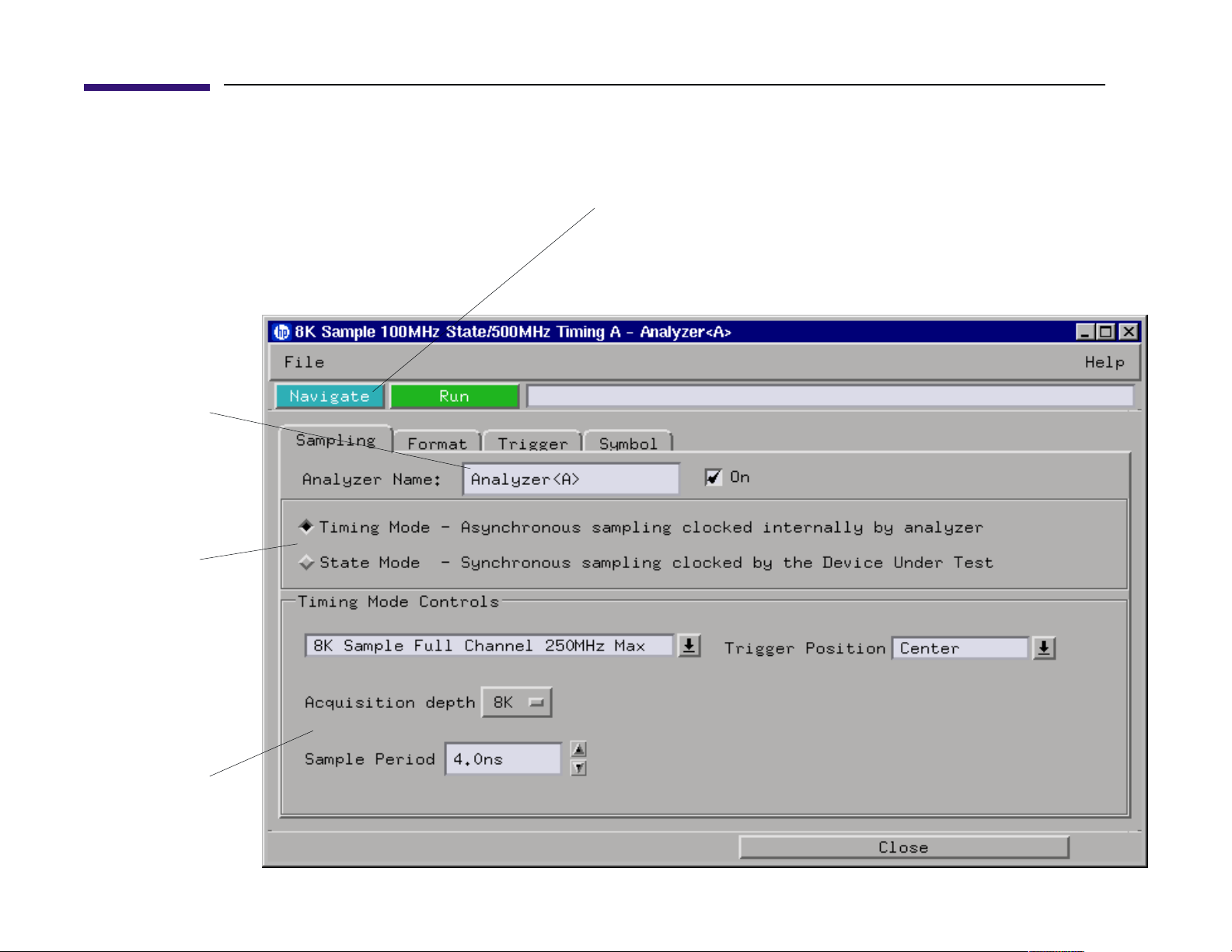Viewport: 1232px width, 952px height.
Task: Click the status message bar beside Run
Action: pos(830,396)
